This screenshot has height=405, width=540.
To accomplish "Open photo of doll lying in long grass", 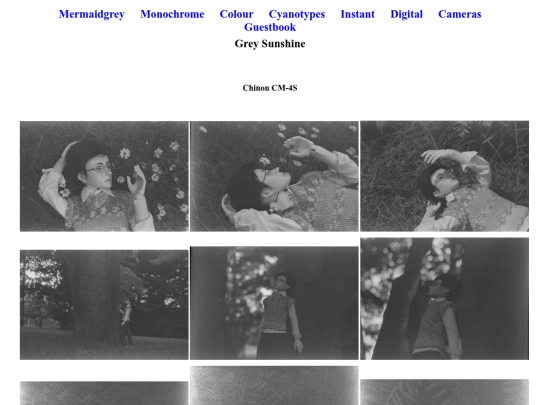I will click(x=445, y=176).
